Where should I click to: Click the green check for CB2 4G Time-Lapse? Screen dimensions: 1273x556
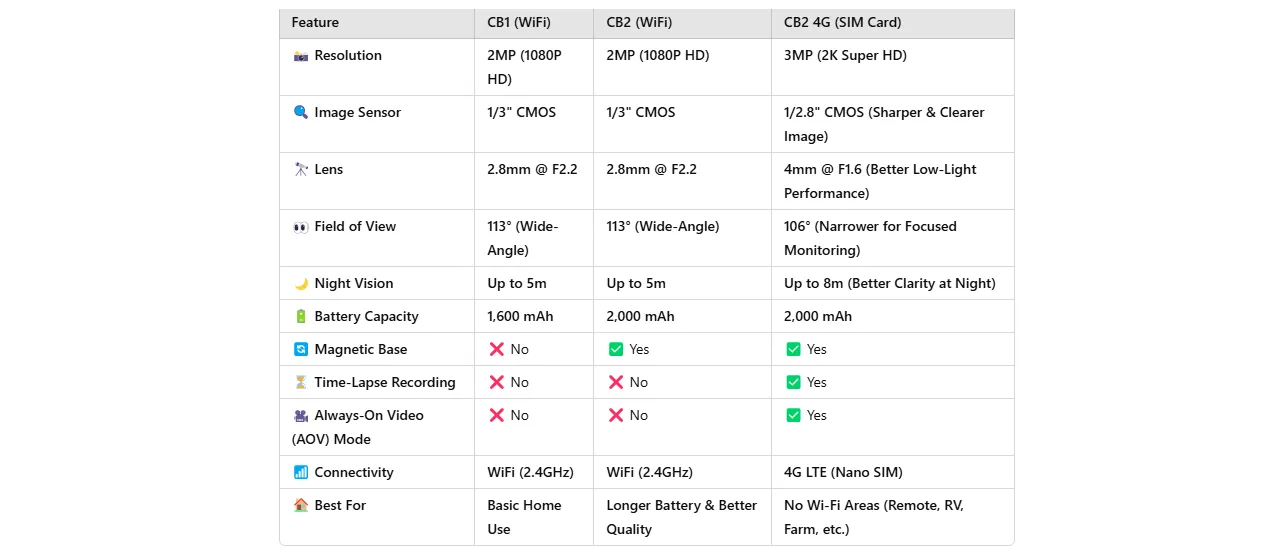coord(793,383)
